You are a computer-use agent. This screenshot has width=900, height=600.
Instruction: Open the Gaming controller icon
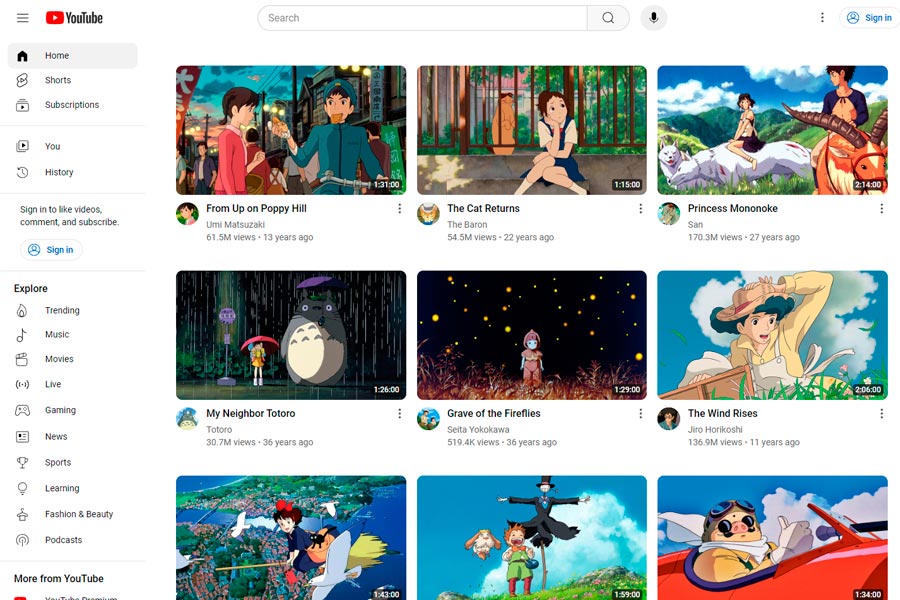pyautogui.click(x=22, y=411)
